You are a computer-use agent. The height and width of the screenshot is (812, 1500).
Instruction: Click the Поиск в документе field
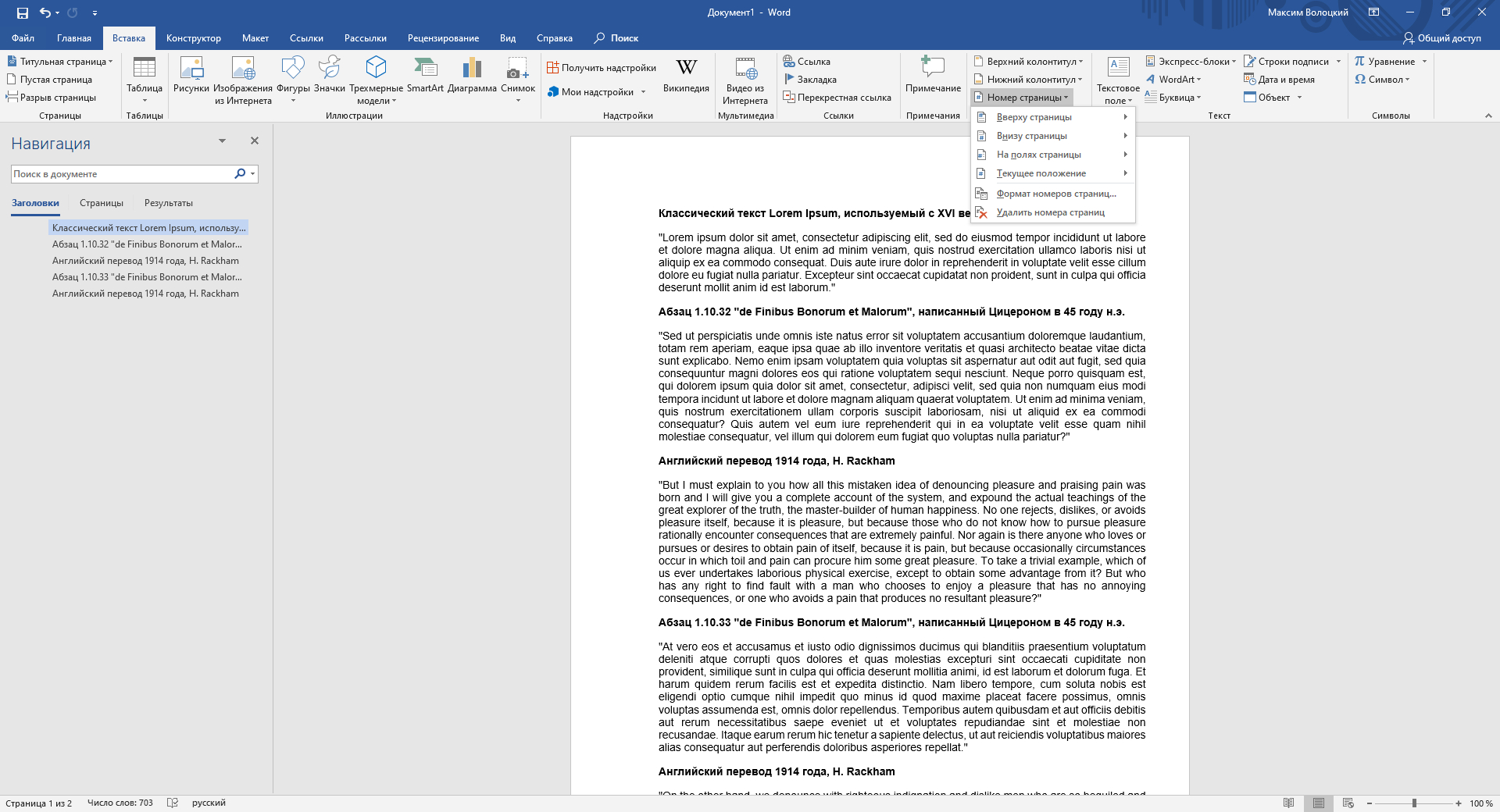pos(122,174)
